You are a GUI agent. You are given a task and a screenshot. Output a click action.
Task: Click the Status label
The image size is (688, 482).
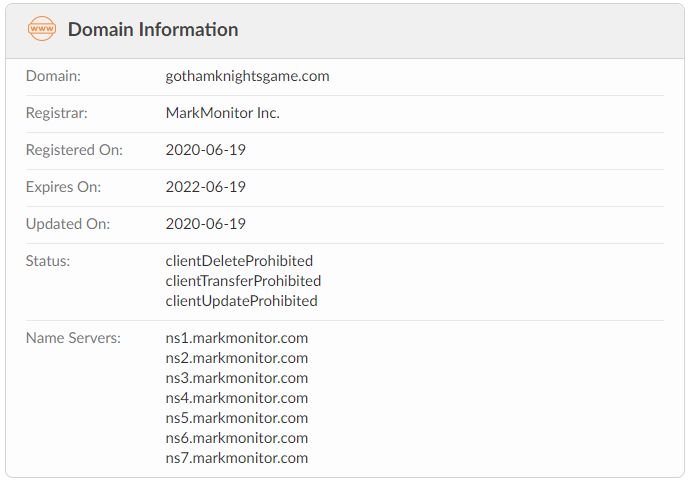pos(48,261)
